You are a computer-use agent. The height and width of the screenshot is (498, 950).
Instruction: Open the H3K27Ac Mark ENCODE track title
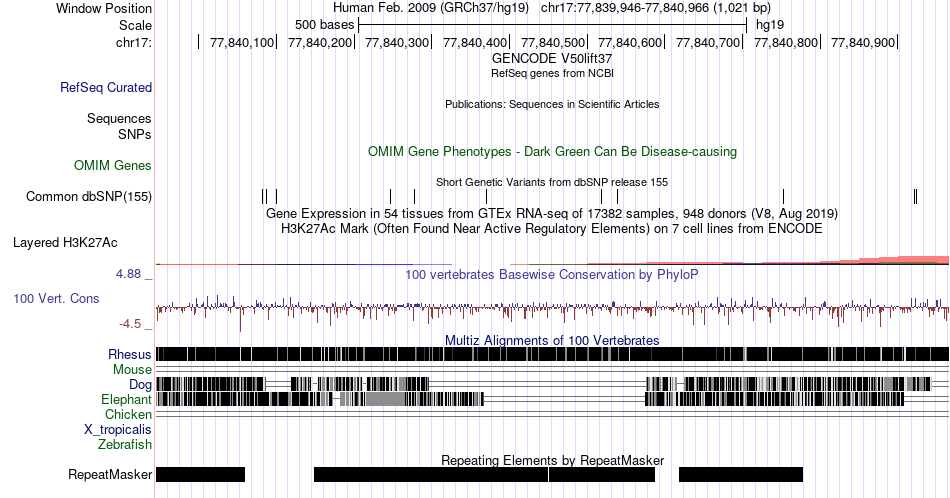pyautogui.click(x=552, y=228)
